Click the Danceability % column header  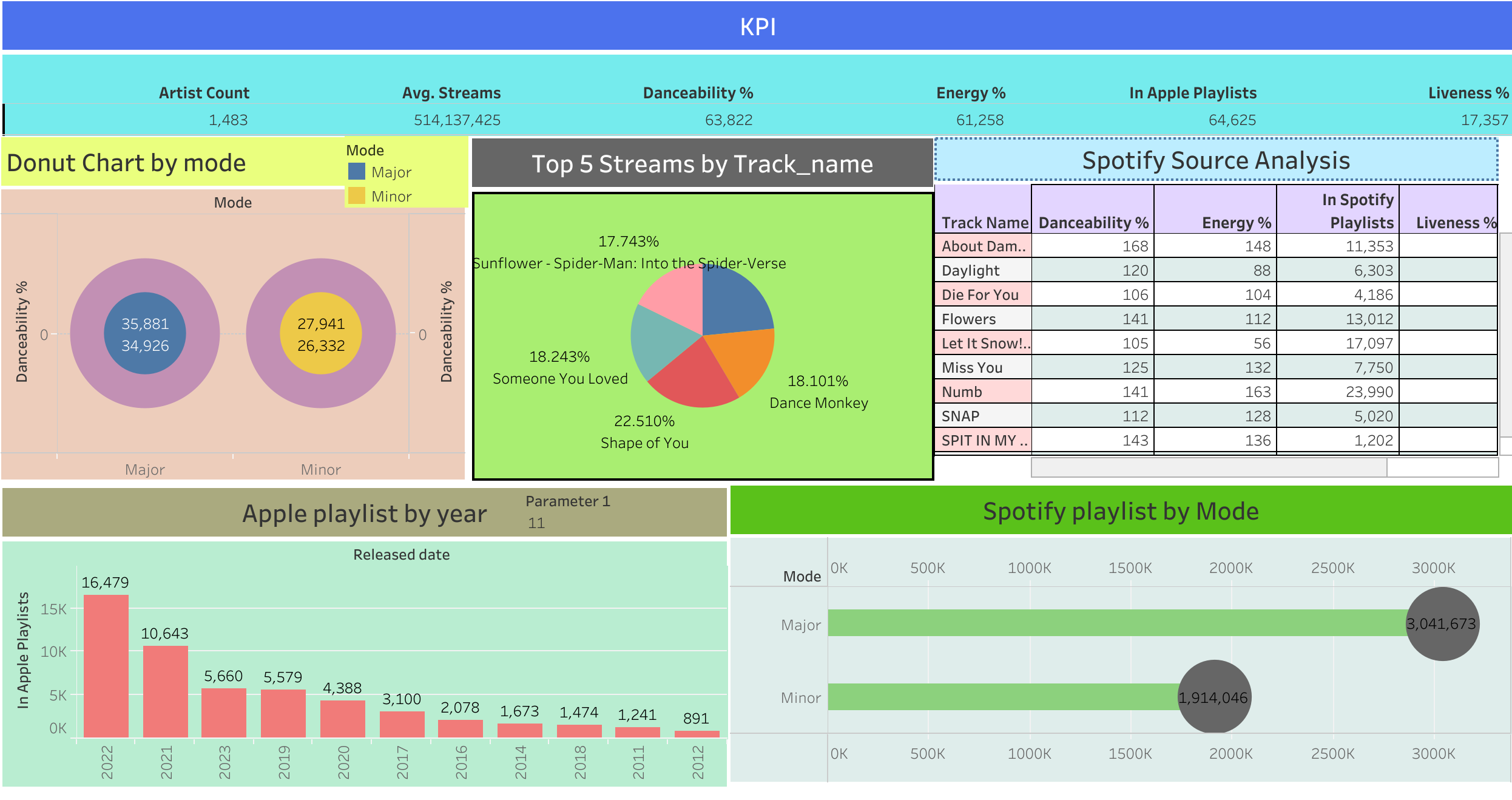pos(1093,222)
